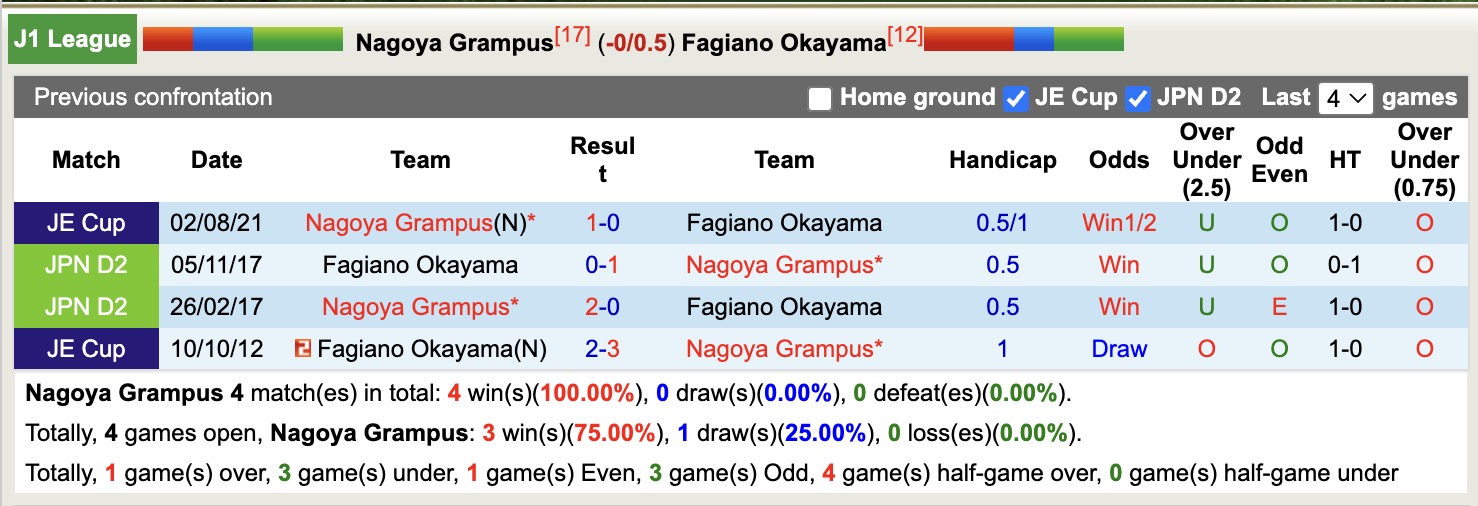The width and height of the screenshot is (1478, 506).
Task: Click the Over Under (2.5) column header
Action: [1206, 160]
